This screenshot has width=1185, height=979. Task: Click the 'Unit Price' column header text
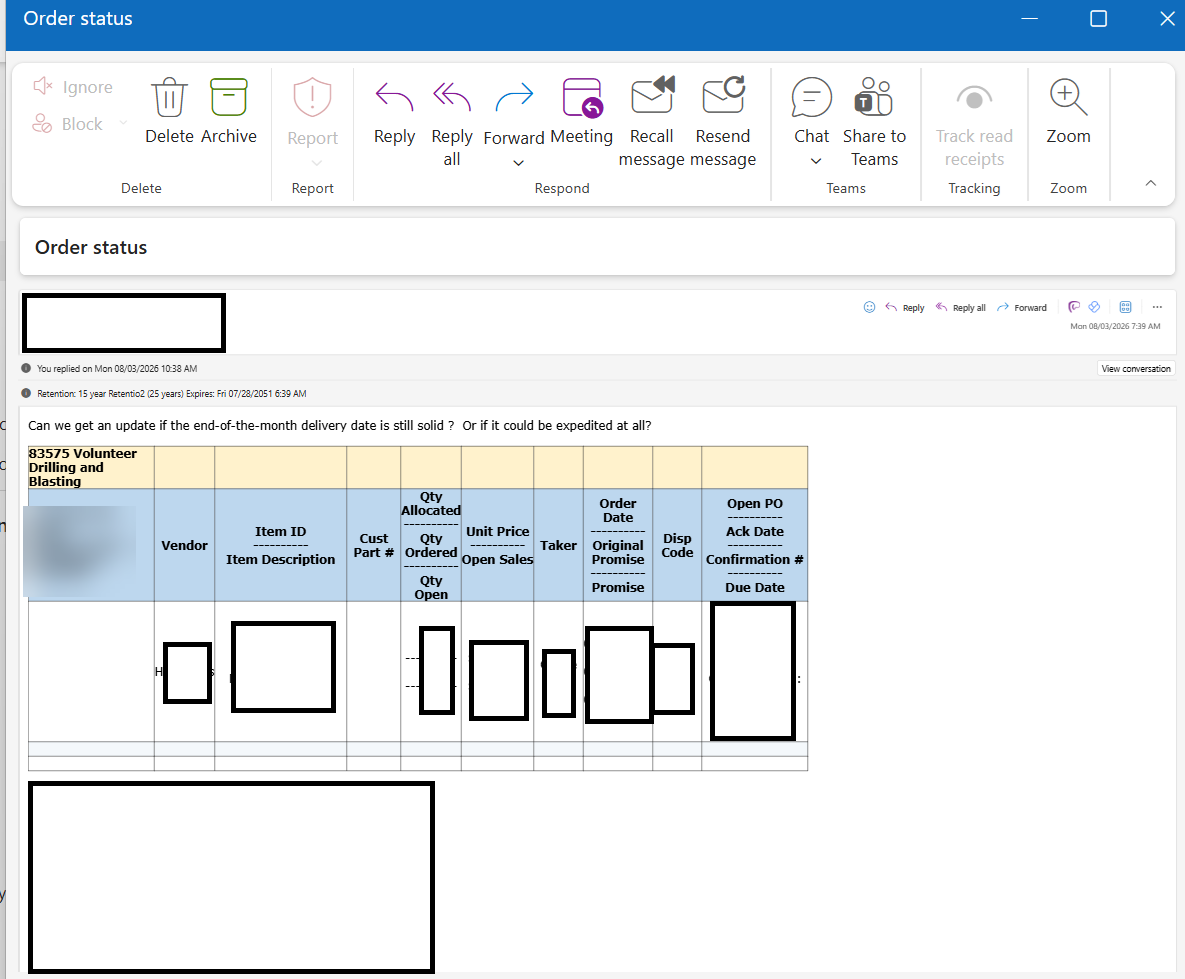coord(497,531)
